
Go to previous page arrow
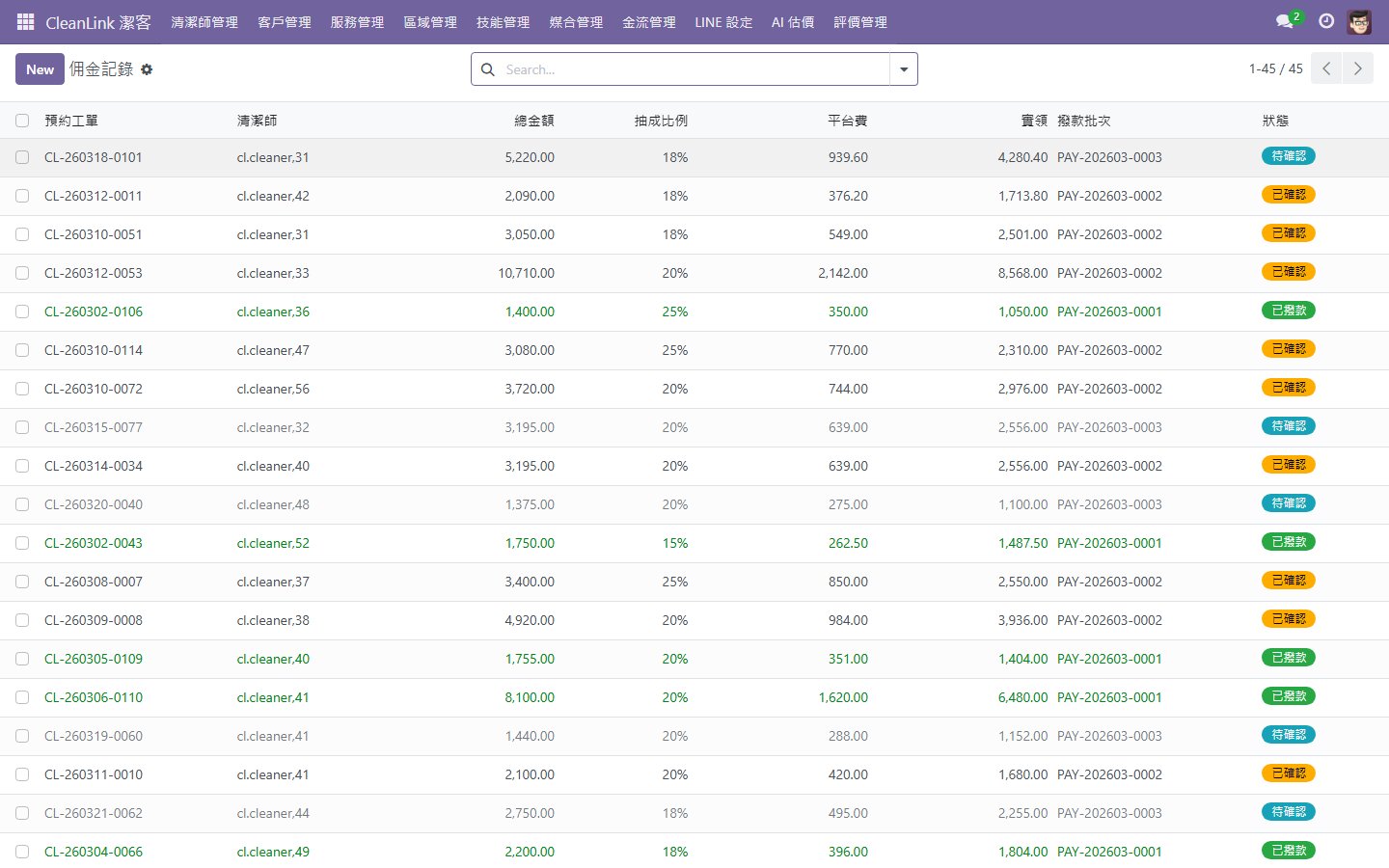[1326, 68]
